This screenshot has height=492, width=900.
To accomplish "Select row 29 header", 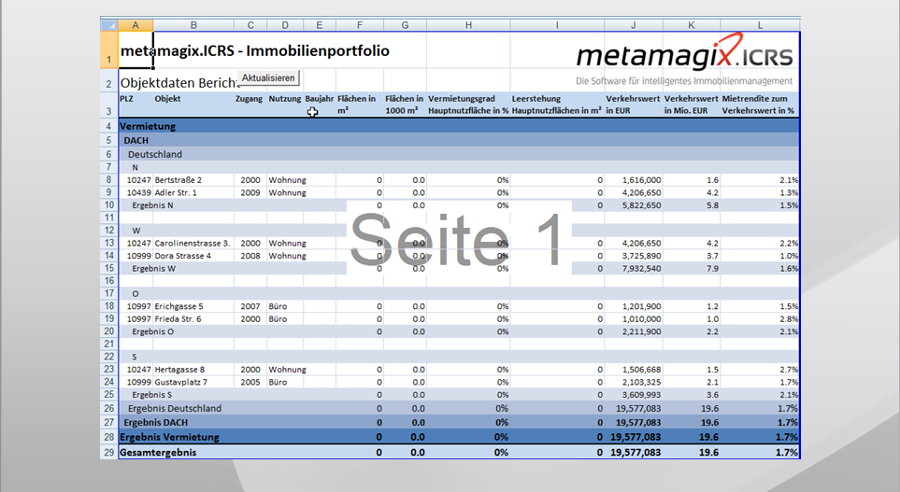I will pos(109,452).
